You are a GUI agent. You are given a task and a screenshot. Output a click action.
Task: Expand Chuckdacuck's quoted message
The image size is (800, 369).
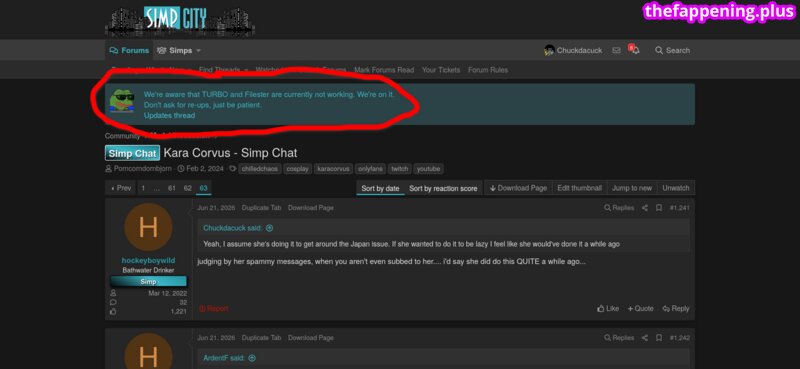(x=269, y=228)
